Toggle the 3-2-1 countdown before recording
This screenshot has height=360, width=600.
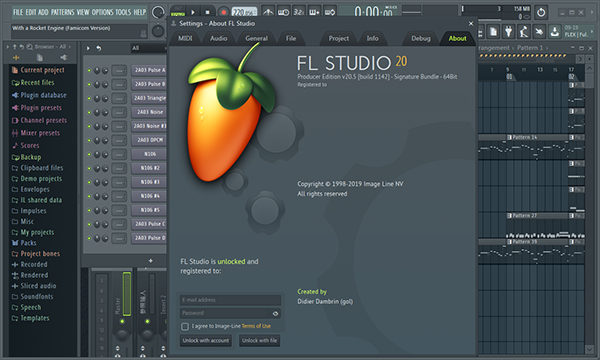[299, 12]
